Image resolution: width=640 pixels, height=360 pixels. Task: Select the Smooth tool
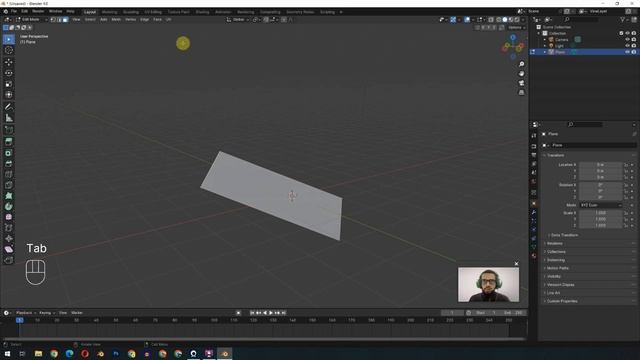tap(9, 217)
